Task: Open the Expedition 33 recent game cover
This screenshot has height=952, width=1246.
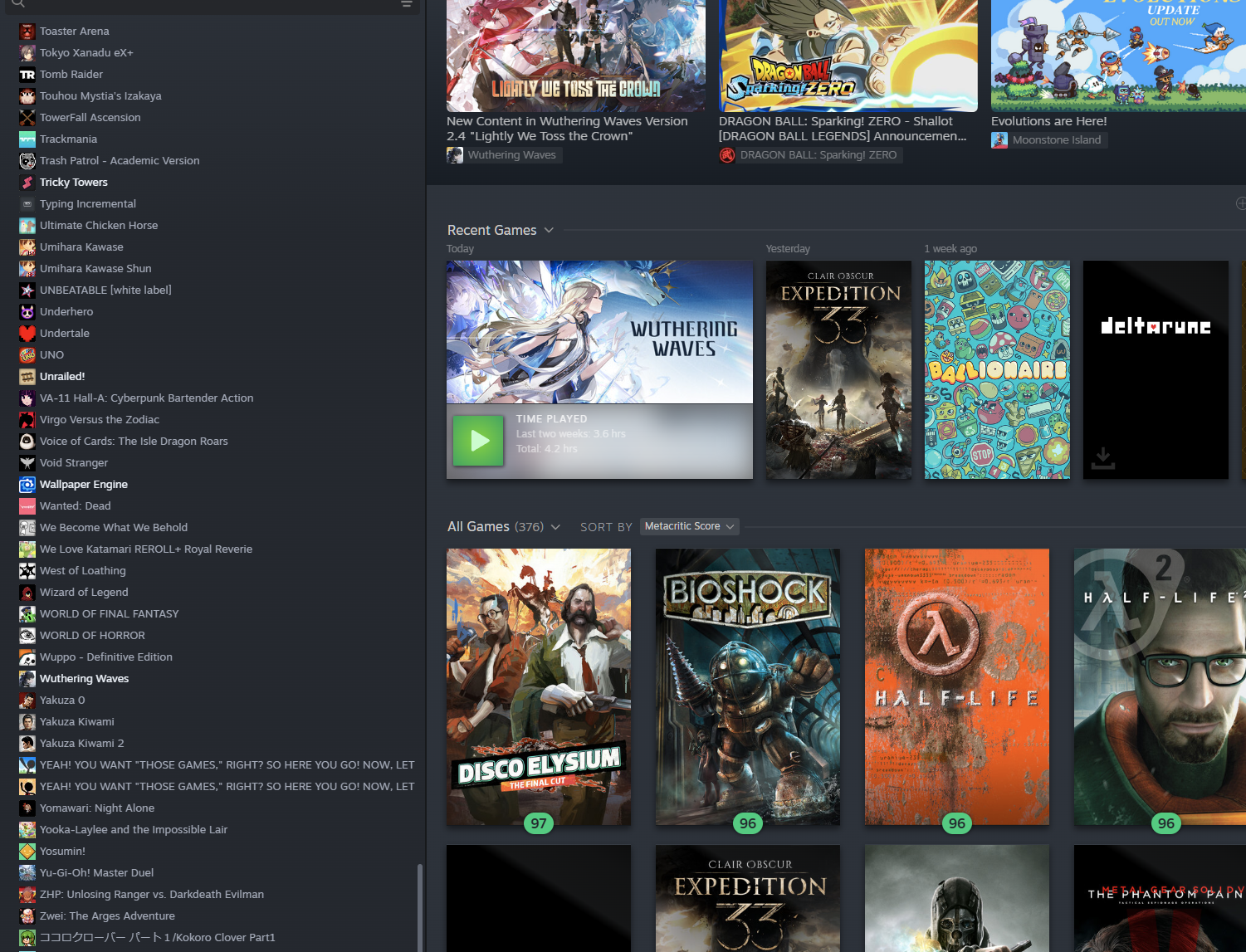Action: click(x=838, y=369)
